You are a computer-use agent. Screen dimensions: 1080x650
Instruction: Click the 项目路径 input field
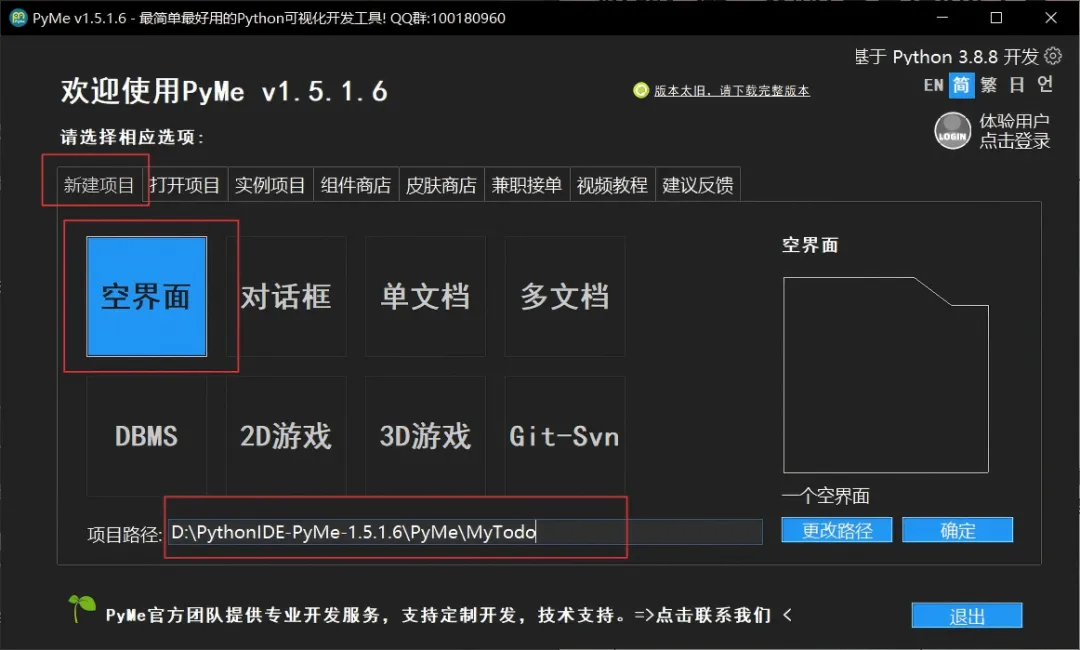coord(465,532)
